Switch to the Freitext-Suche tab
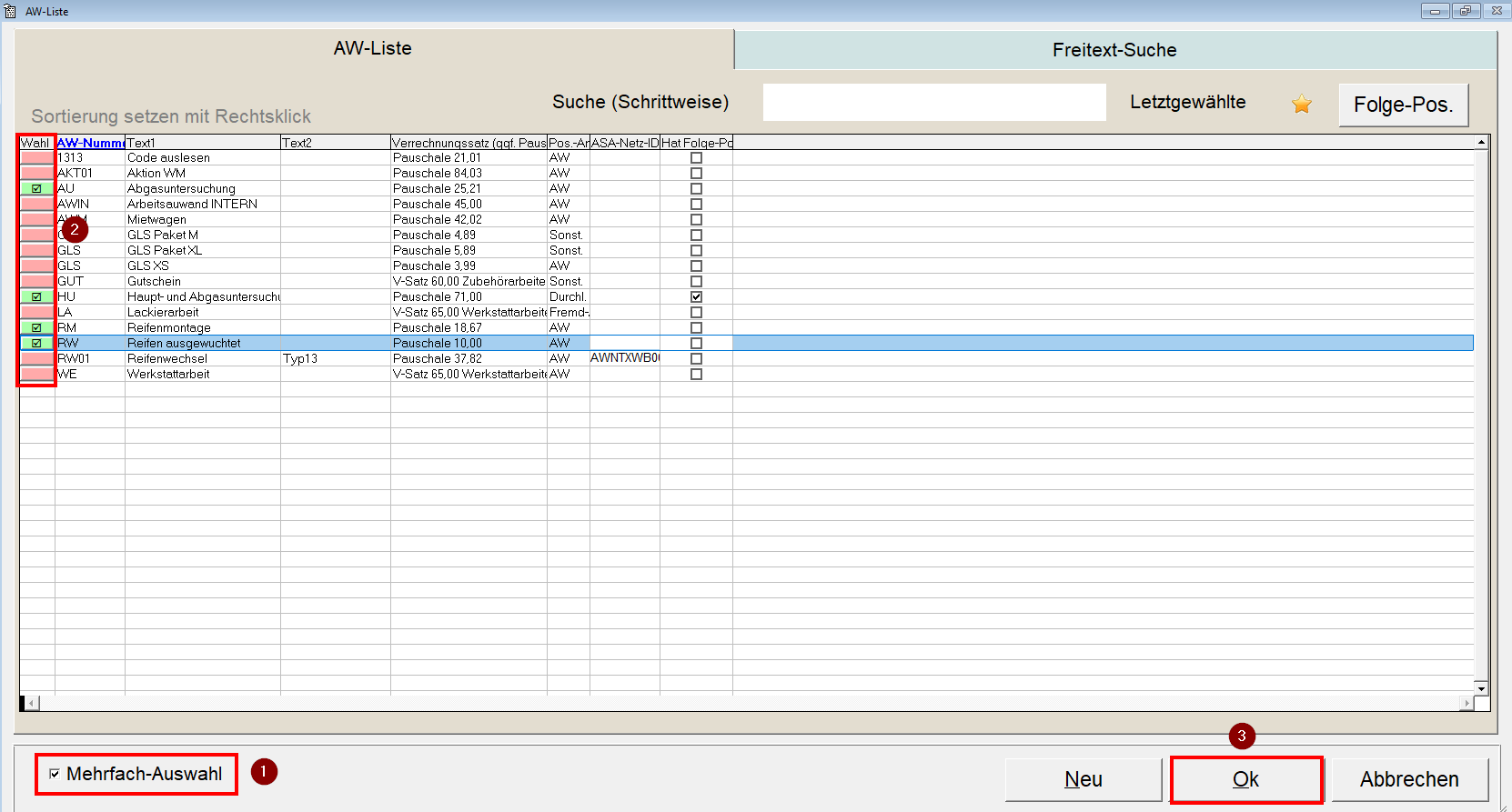1512x812 pixels. coord(1114,51)
